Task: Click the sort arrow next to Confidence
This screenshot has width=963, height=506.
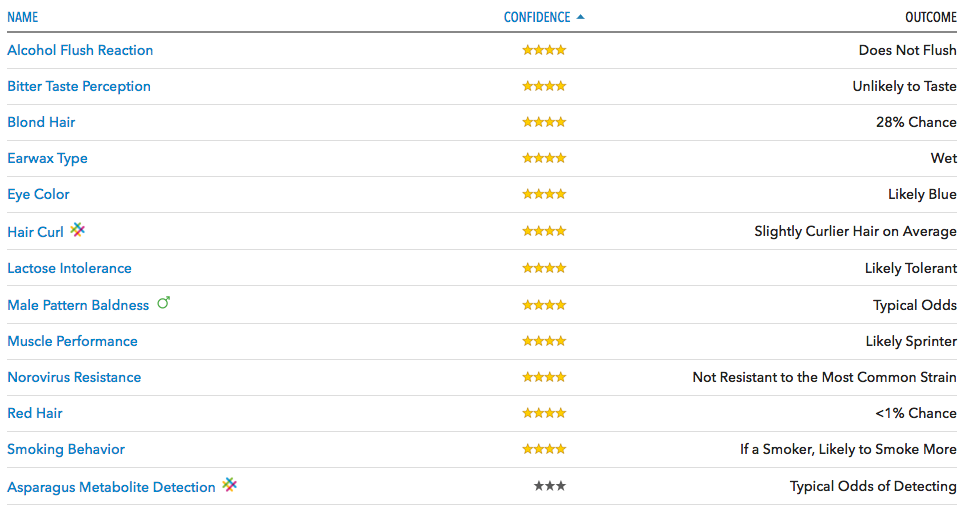Action: point(581,17)
